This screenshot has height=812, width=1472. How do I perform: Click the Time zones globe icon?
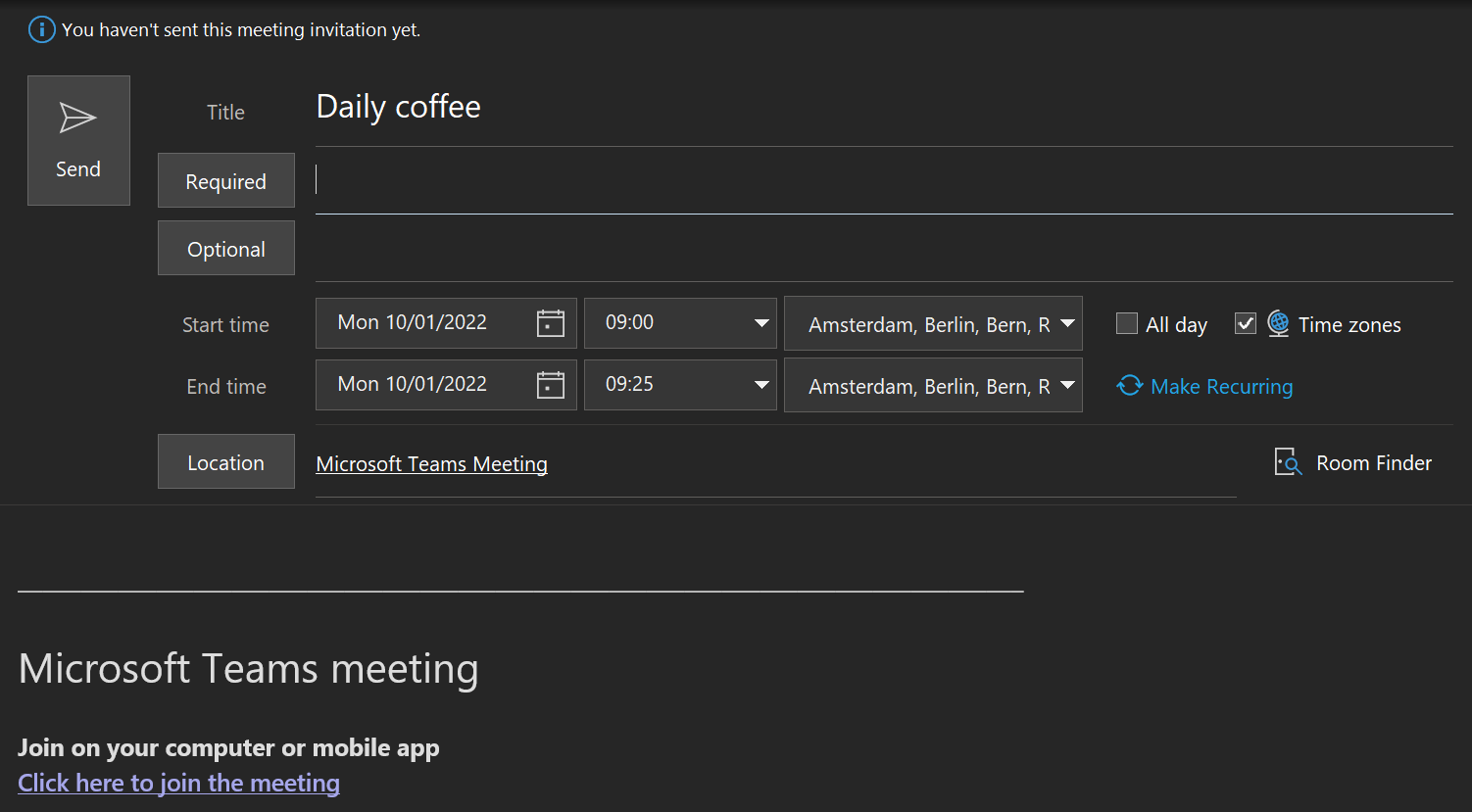point(1278,323)
